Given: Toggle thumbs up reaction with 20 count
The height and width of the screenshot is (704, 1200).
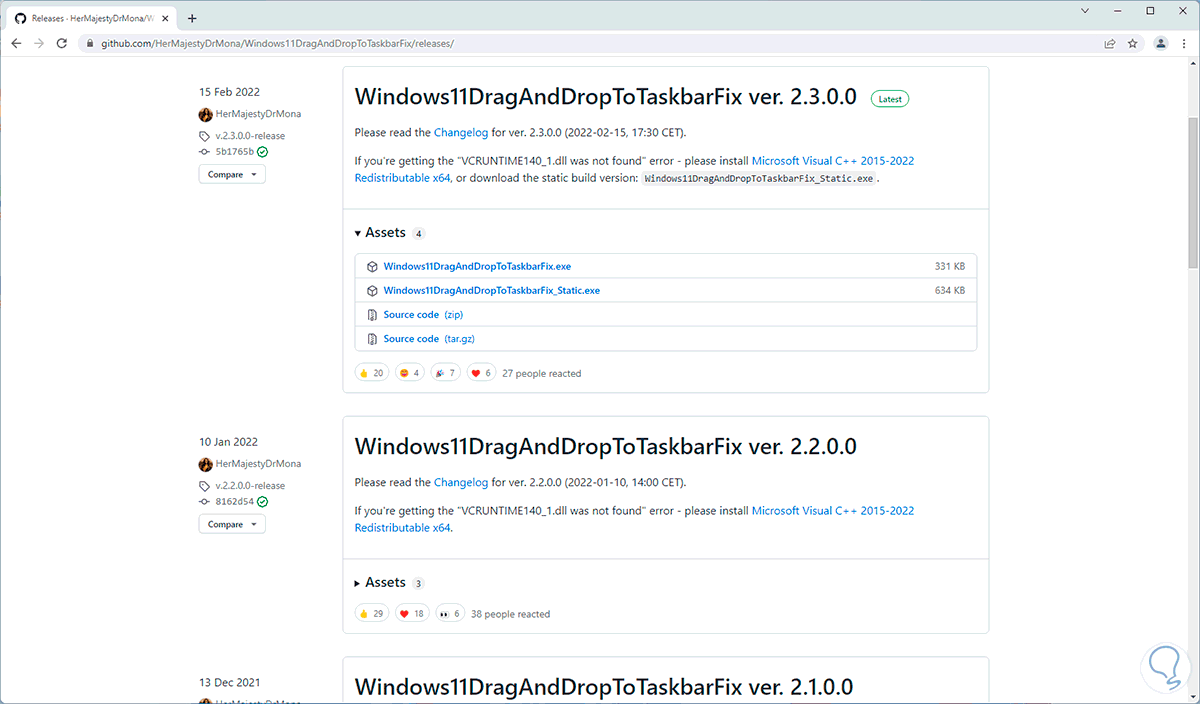Looking at the screenshot, I should click(x=372, y=373).
